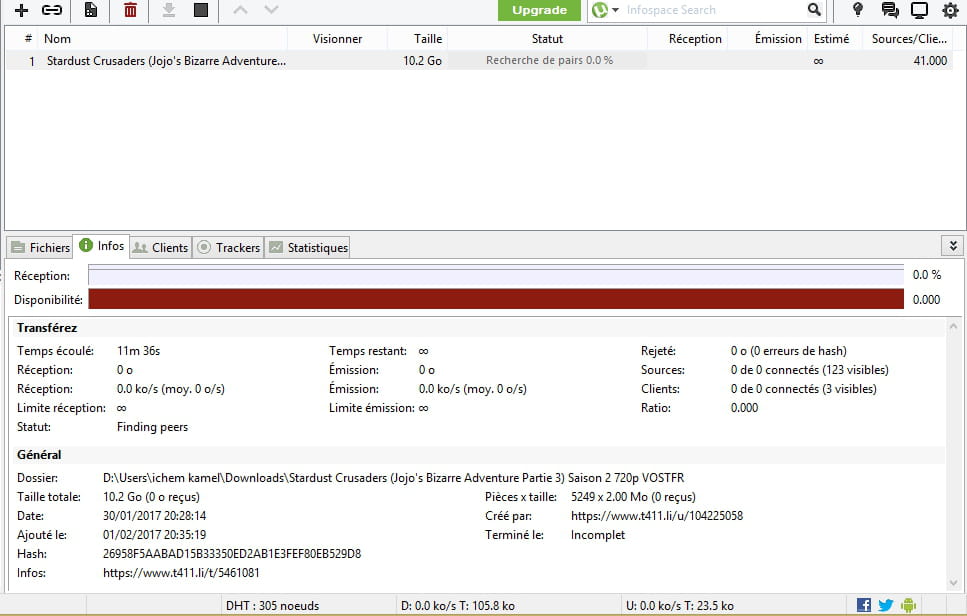Open Android icon in status bar
Viewport: 967px width, 616px height.
(x=908, y=605)
